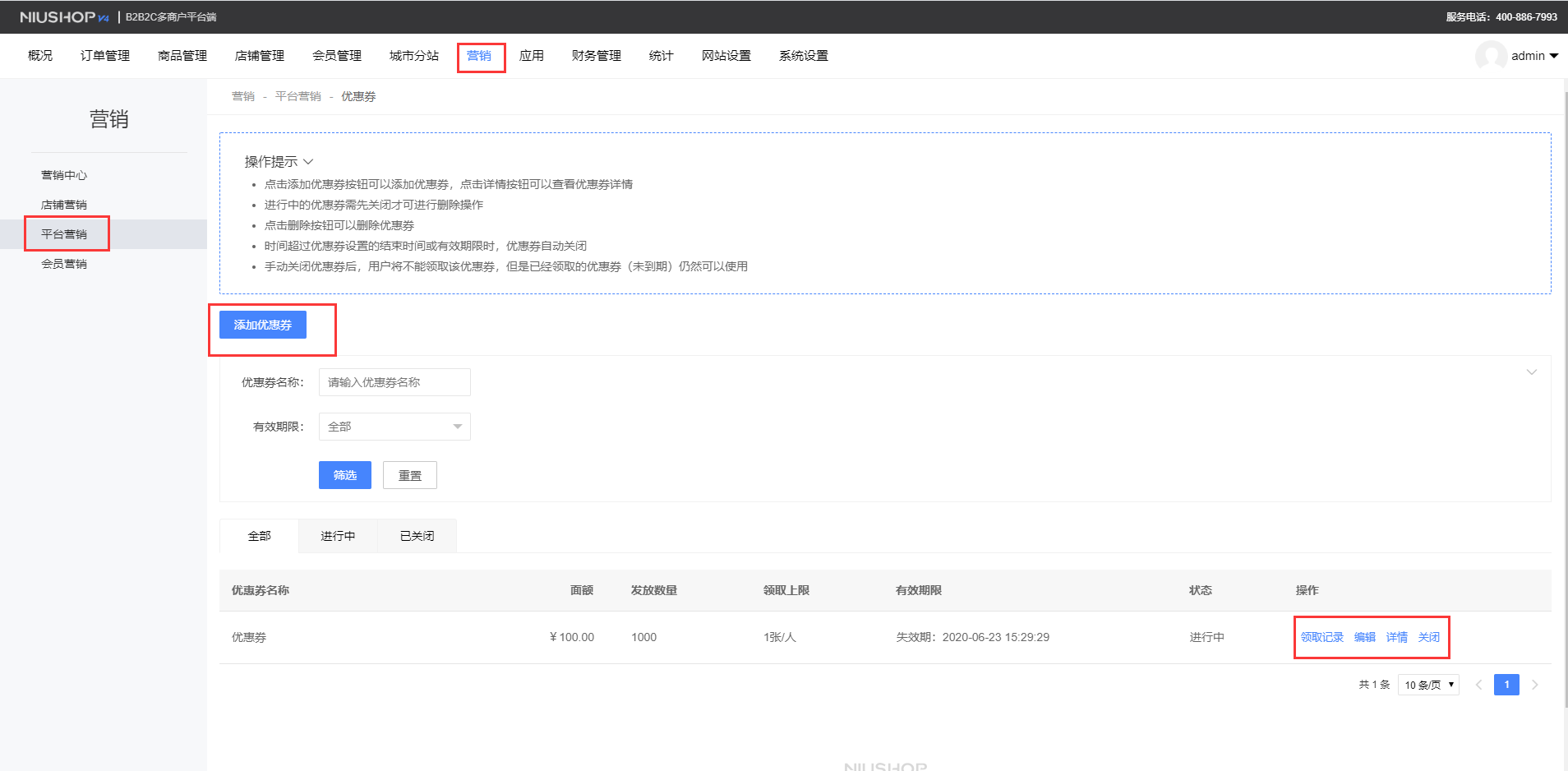
Task: Click the 状态 column header
Action: tap(1201, 590)
